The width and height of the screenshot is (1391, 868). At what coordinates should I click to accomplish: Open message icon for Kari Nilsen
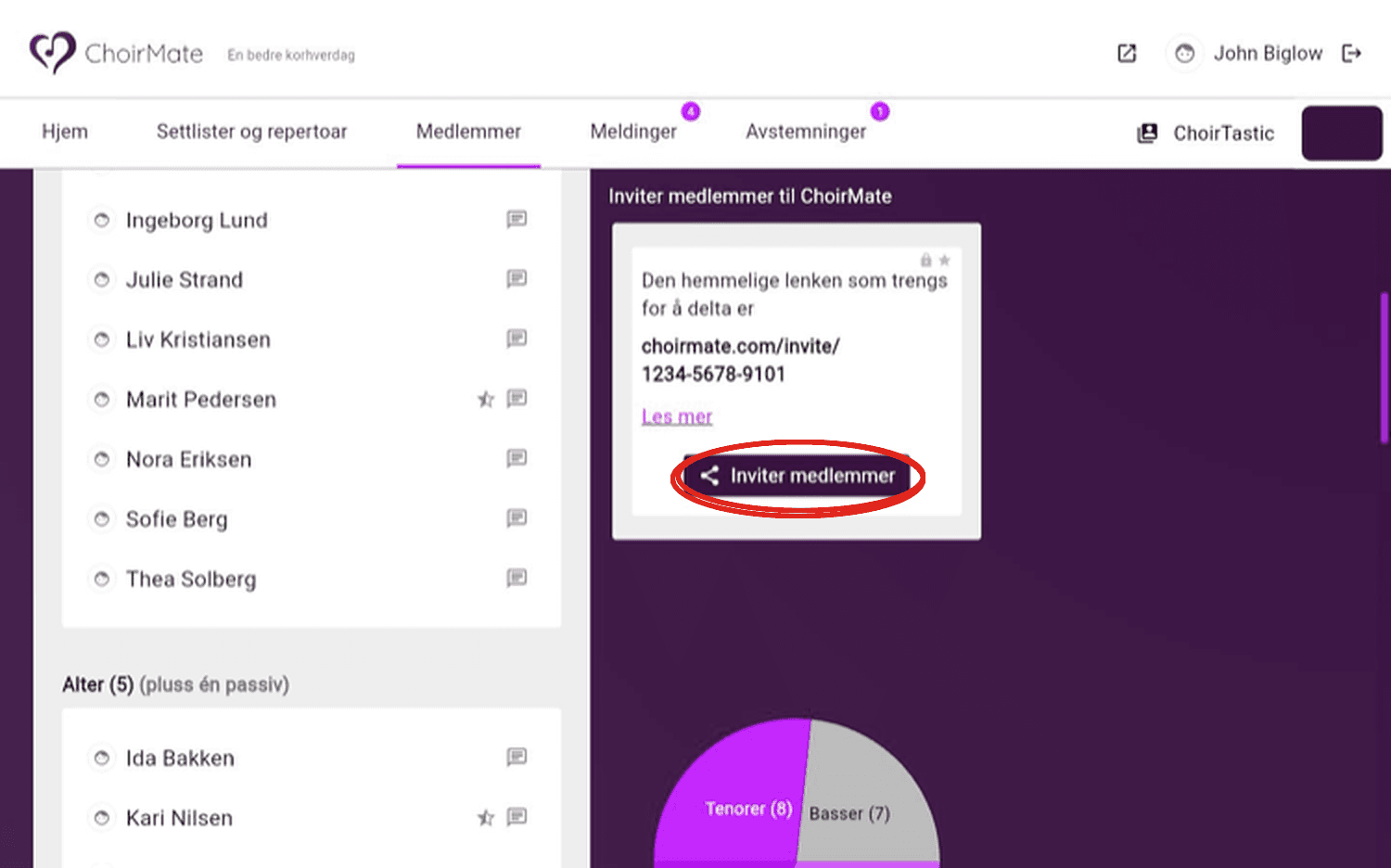[x=517, y=817]
